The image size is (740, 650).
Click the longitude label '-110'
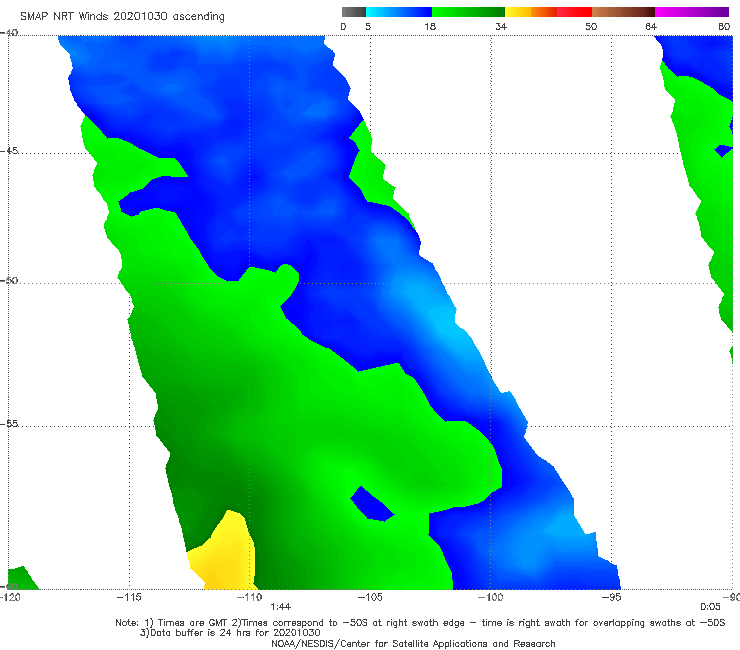point(250,597)
